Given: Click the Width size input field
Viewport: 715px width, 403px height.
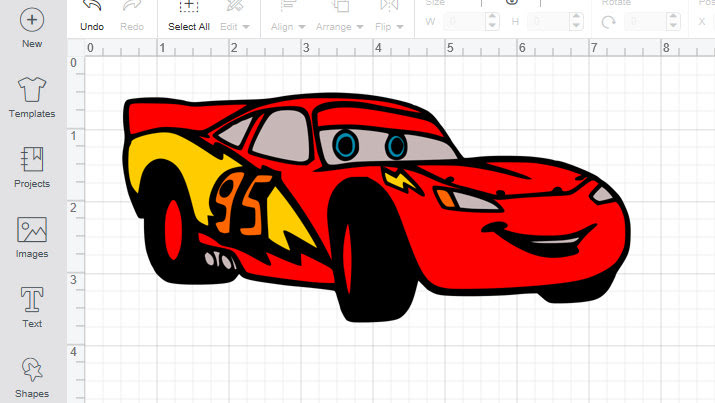Looking at the screenshot, I should click(464, 21).
